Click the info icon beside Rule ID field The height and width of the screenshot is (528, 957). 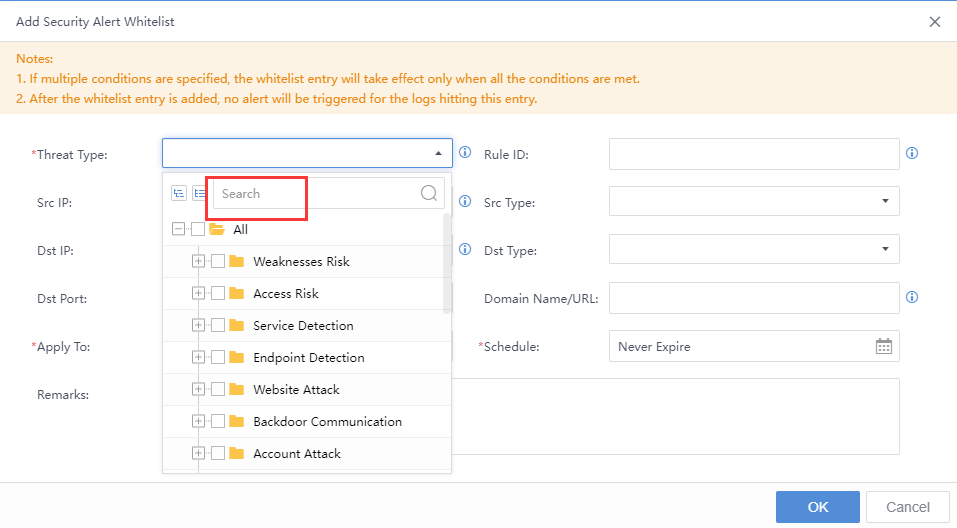911,154
